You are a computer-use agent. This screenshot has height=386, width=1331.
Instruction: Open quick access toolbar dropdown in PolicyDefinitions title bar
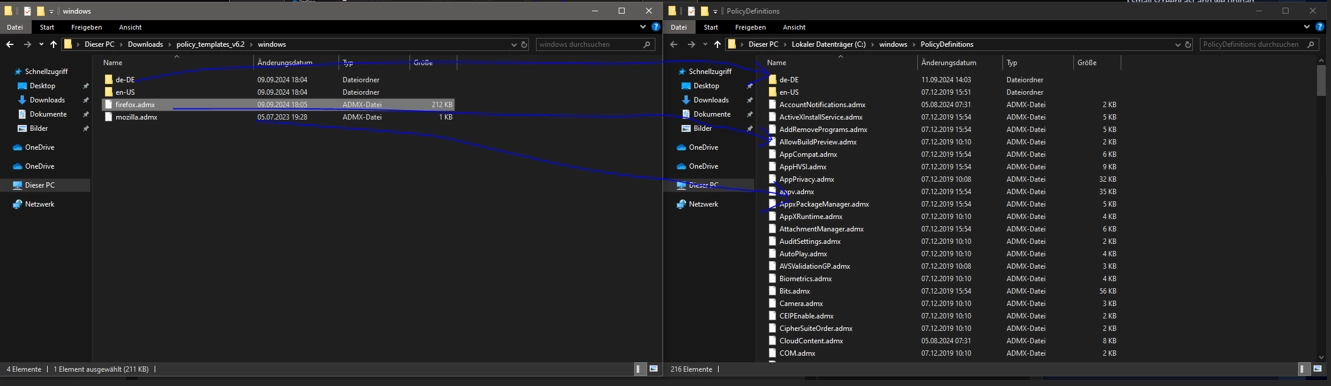(715, 11)
